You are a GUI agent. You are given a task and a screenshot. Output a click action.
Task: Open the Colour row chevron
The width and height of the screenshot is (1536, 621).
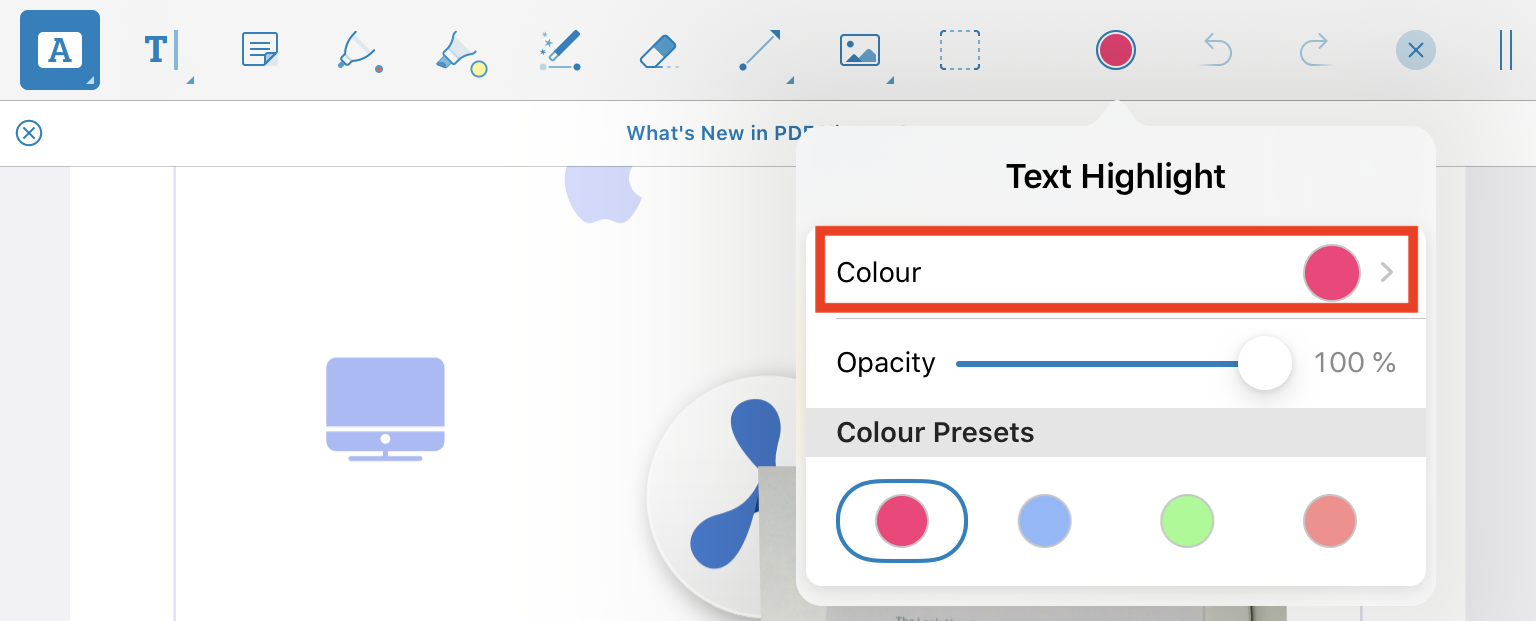[x=1386, y=272]
